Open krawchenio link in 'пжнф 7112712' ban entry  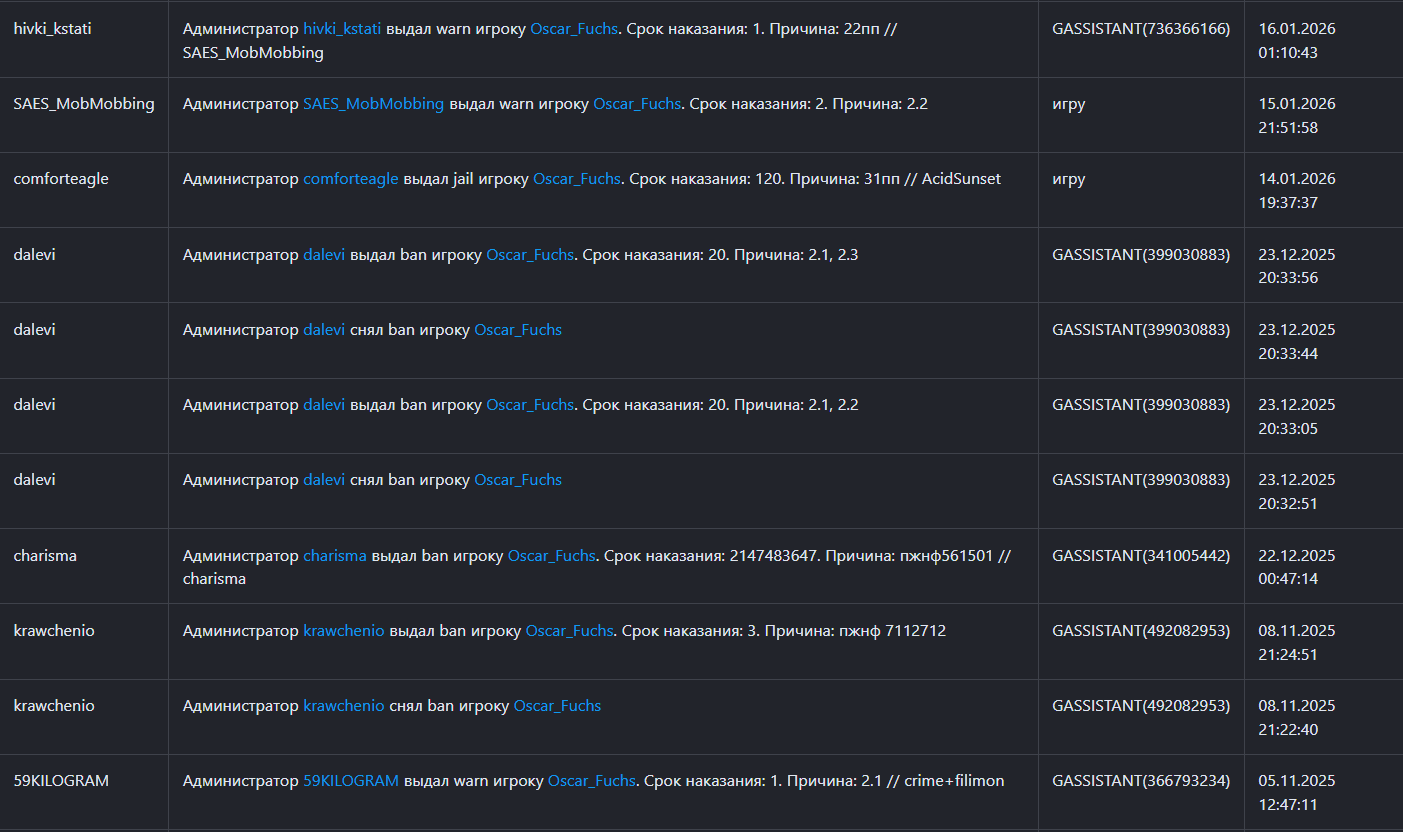pyautogui.click(x=343, y=630)
